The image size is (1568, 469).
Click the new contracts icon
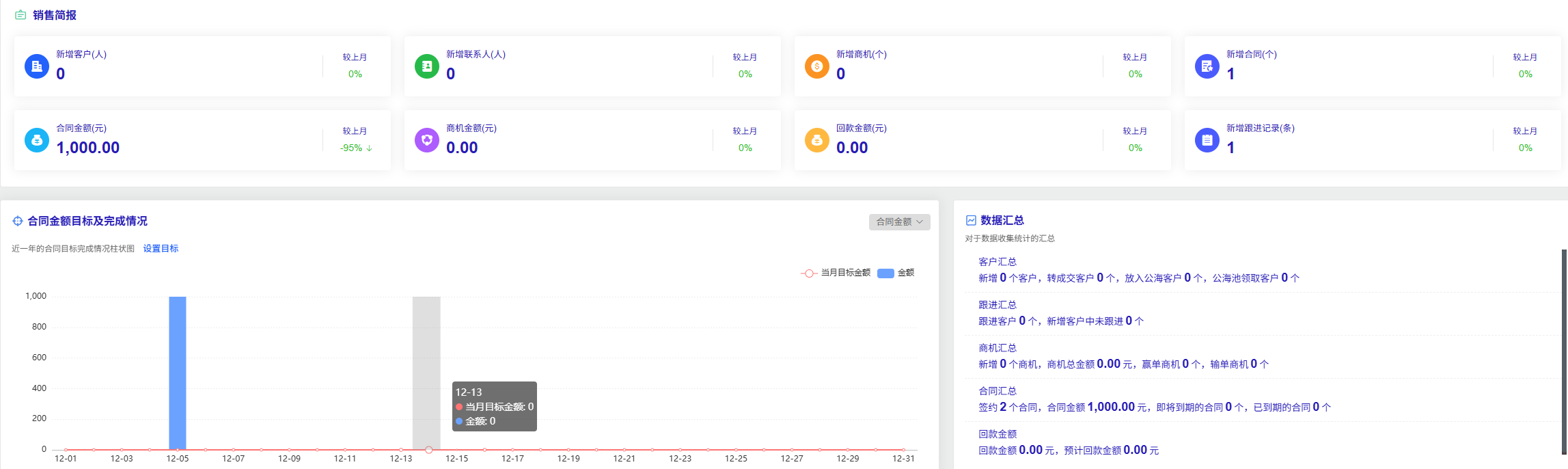[1207, 66]
